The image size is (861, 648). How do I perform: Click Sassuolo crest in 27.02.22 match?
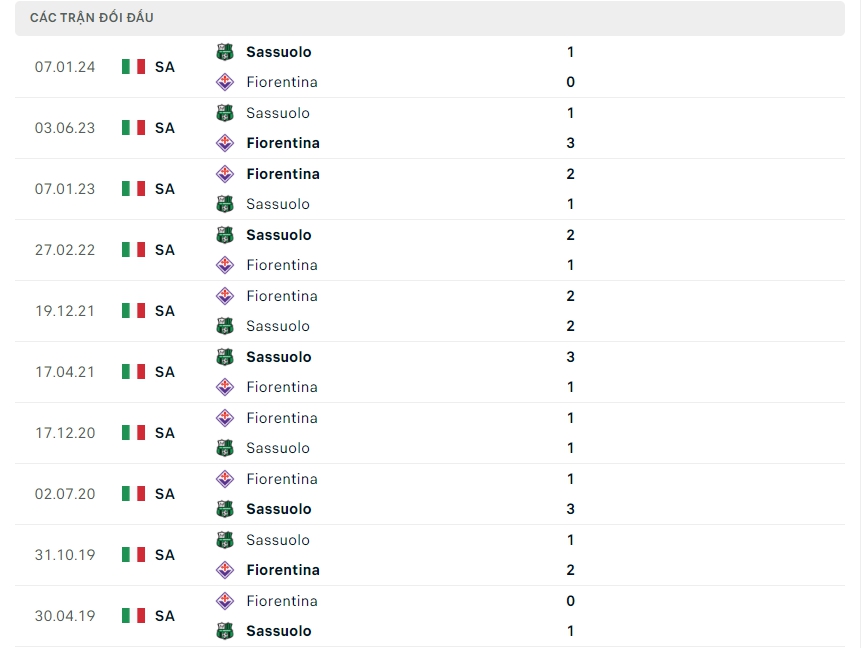tap(225, 235)
